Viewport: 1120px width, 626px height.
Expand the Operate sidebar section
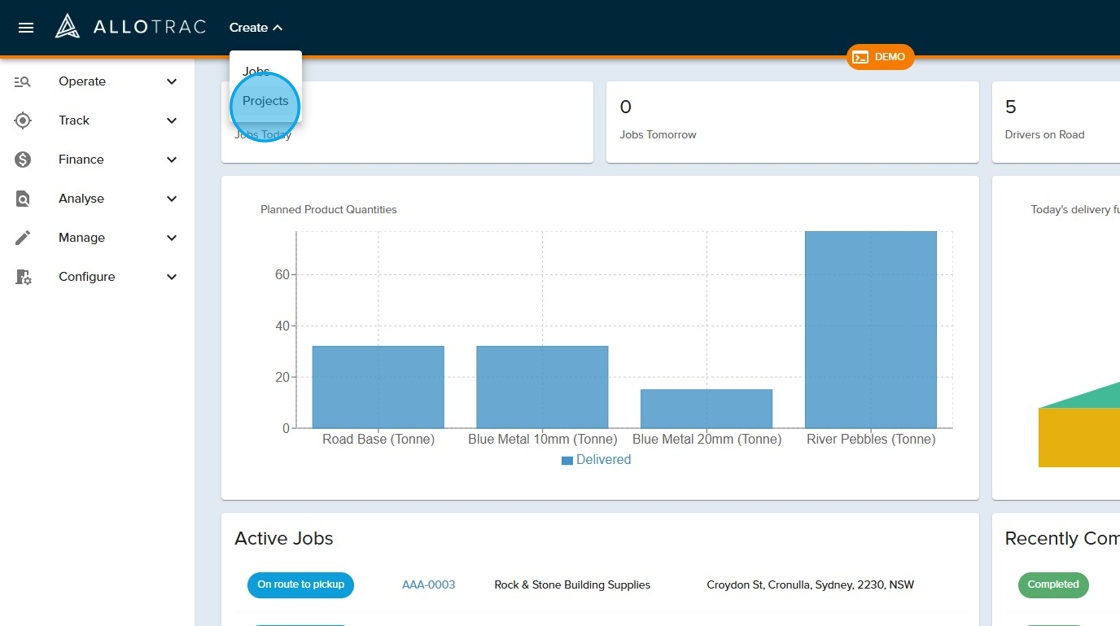pos(171,82)
